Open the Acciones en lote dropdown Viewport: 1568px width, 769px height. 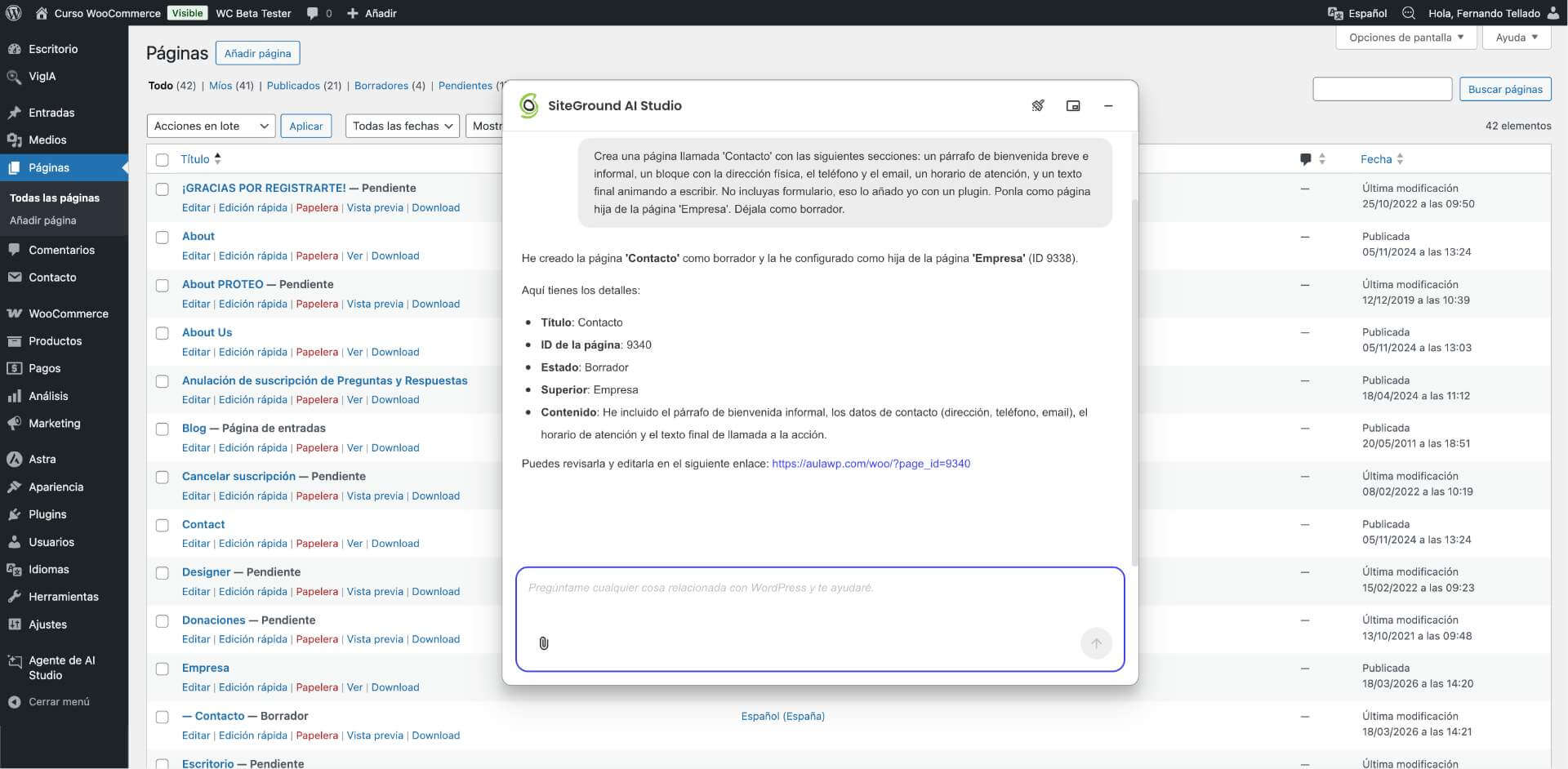(x=210, y=126)
